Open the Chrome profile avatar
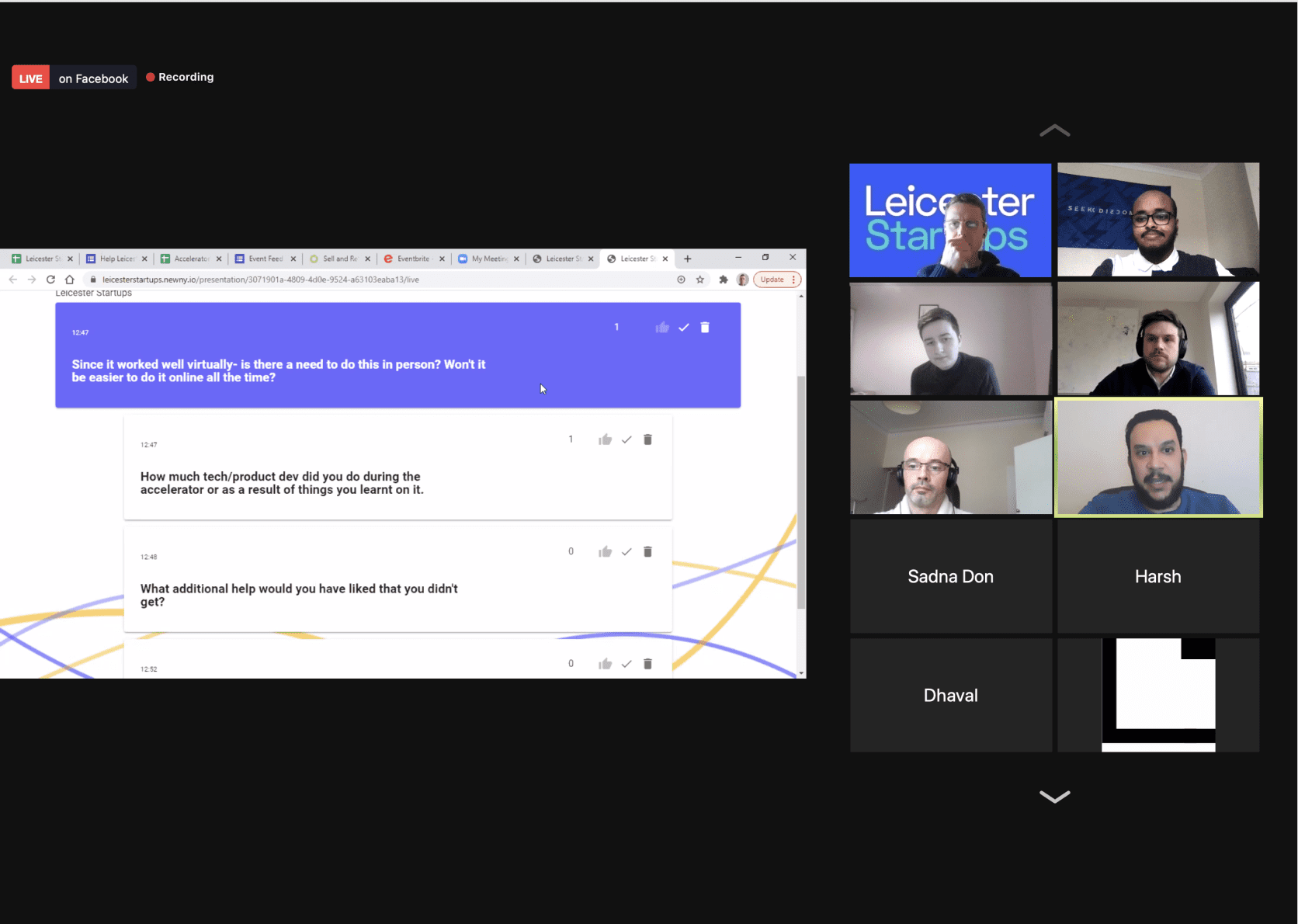This screenshot has height=924, width=1298. tap(743, 280)
